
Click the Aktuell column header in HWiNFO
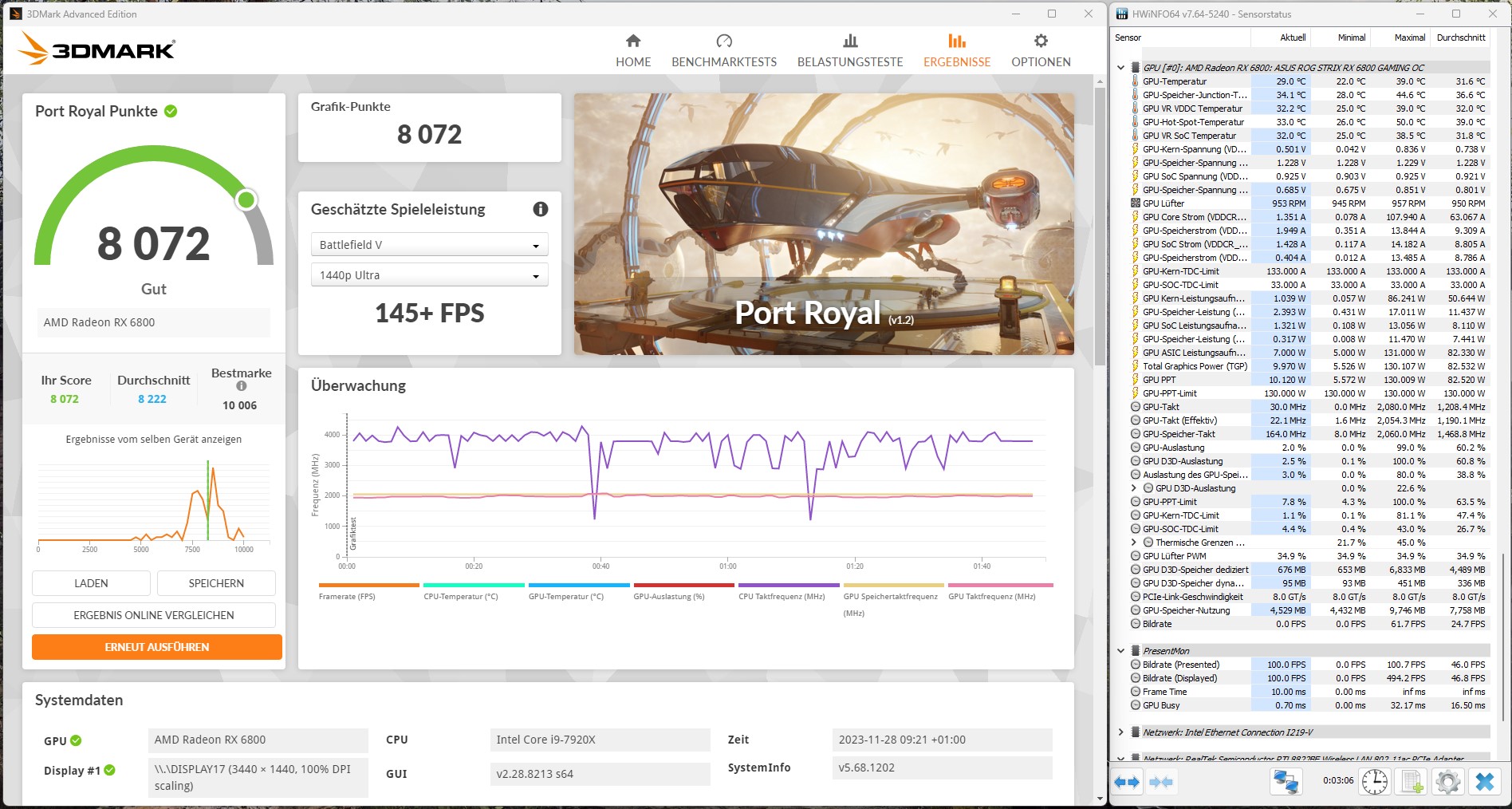(x=1282, y=37)
